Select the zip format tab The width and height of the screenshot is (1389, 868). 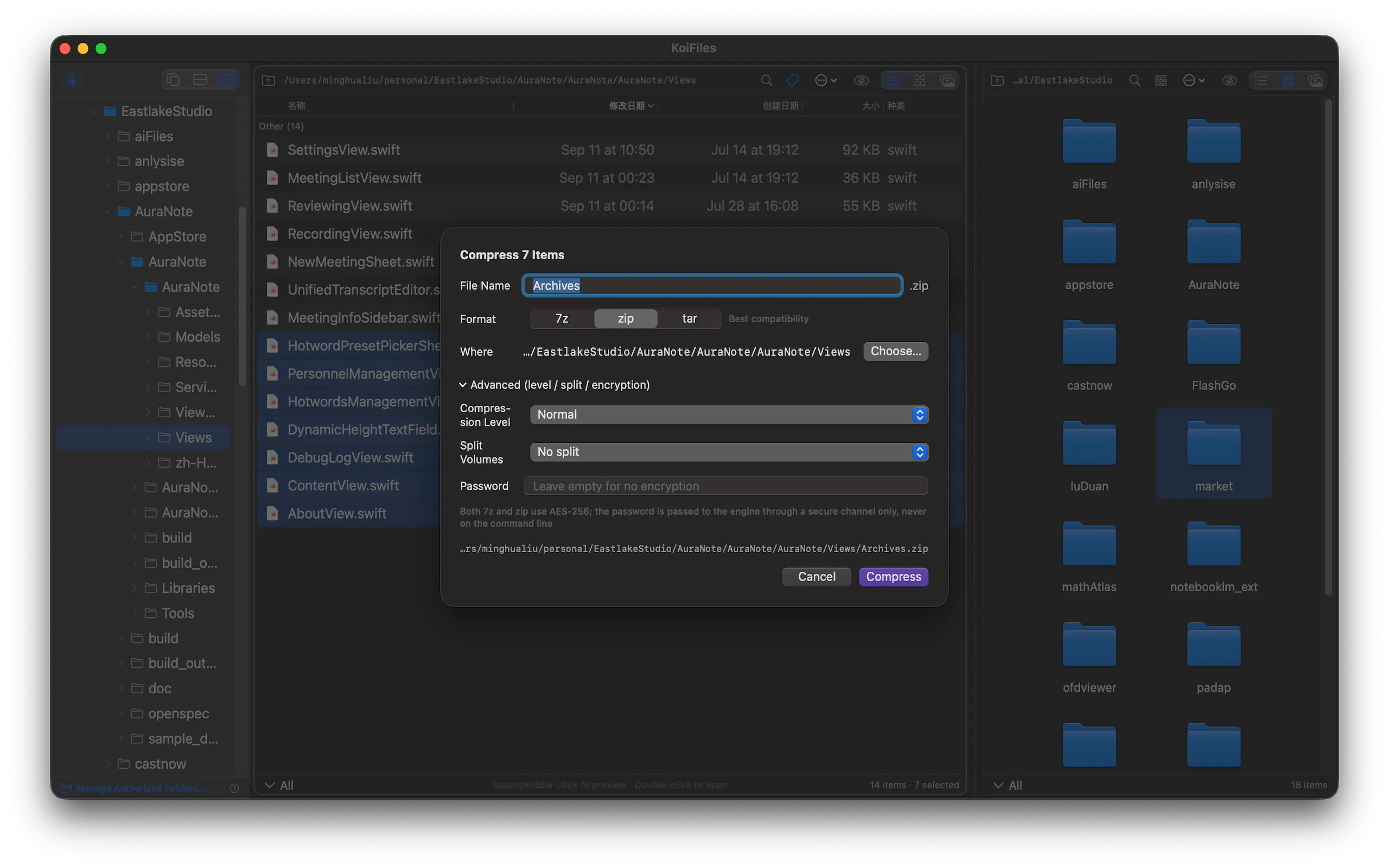626,318
